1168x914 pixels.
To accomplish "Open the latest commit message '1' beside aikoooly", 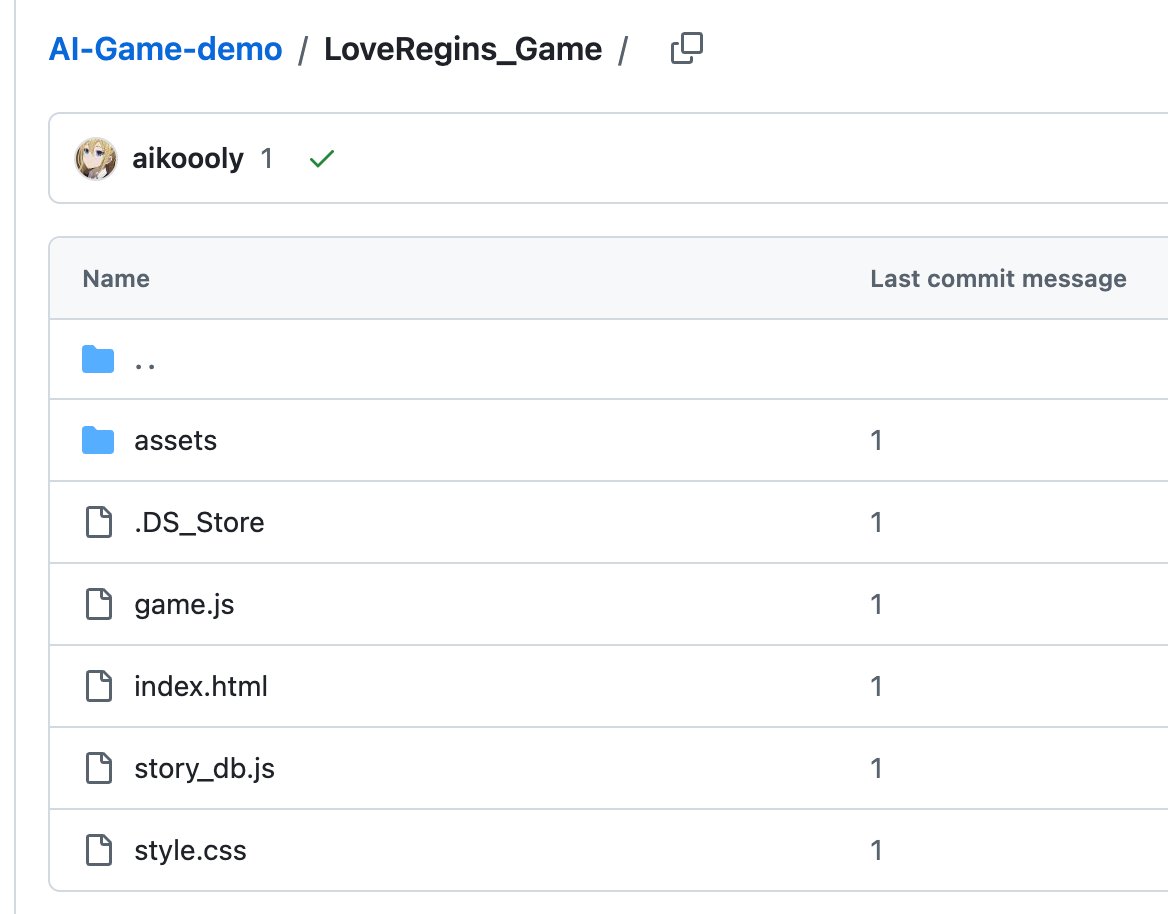I will [266, 159].
